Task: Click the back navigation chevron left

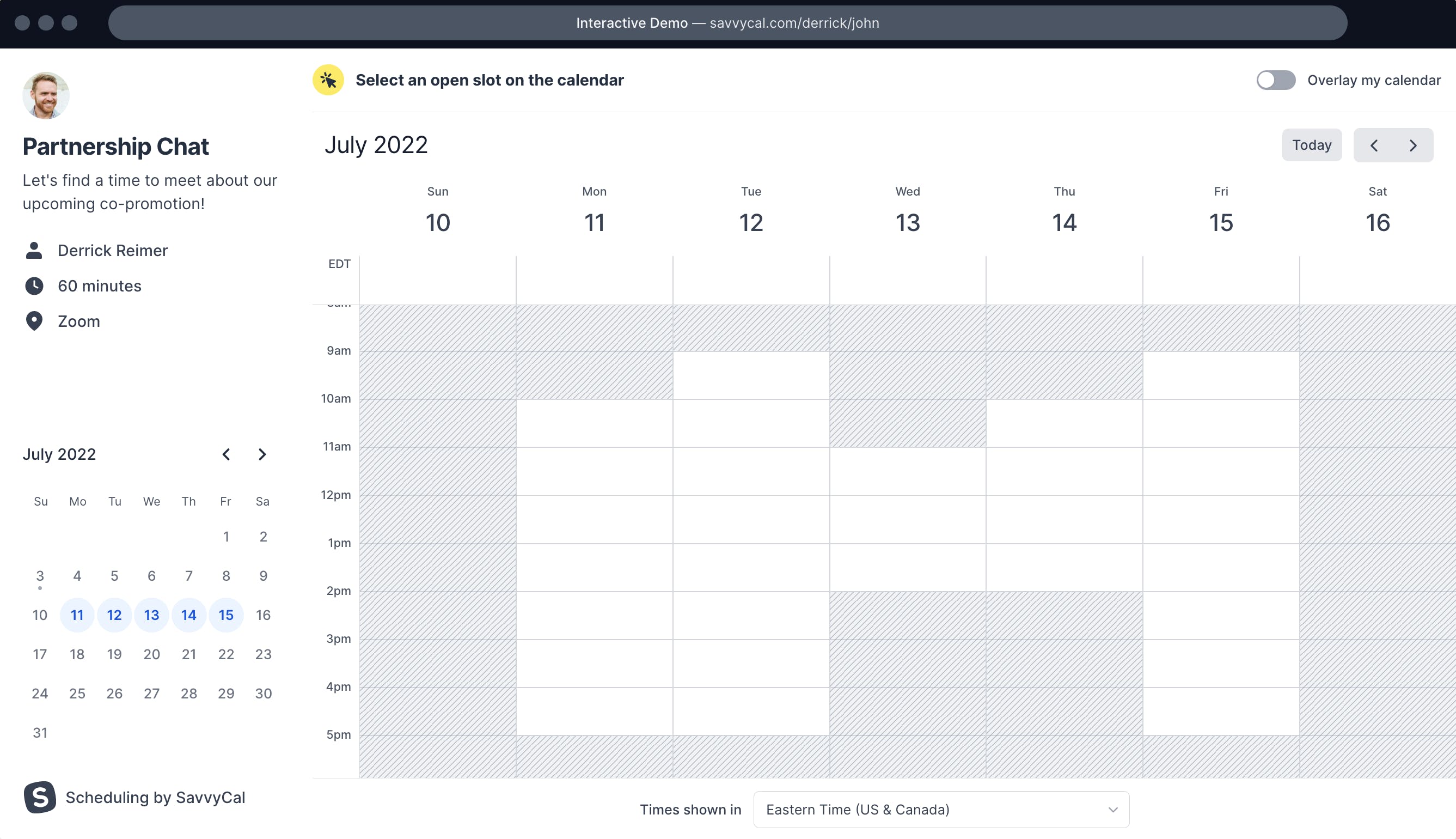Action: [1375, 145]
